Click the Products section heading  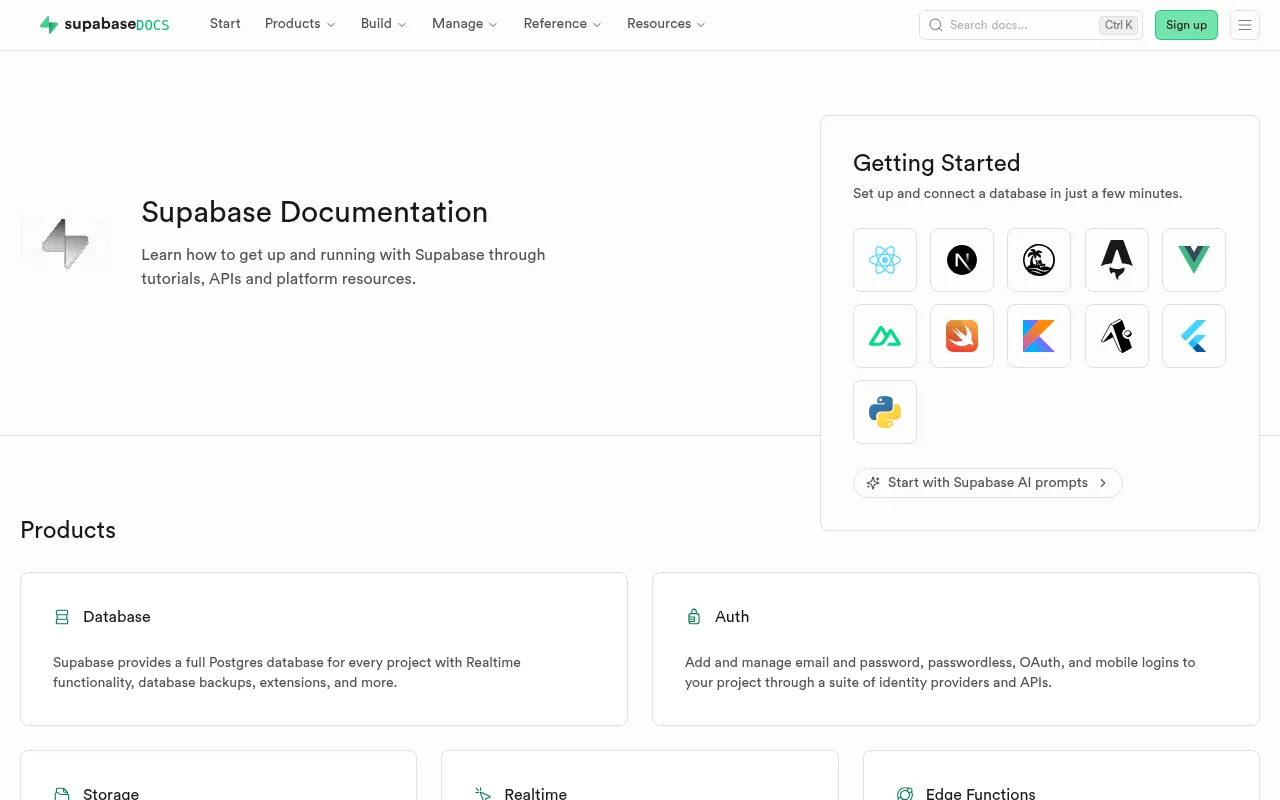[x=68, y=530]
